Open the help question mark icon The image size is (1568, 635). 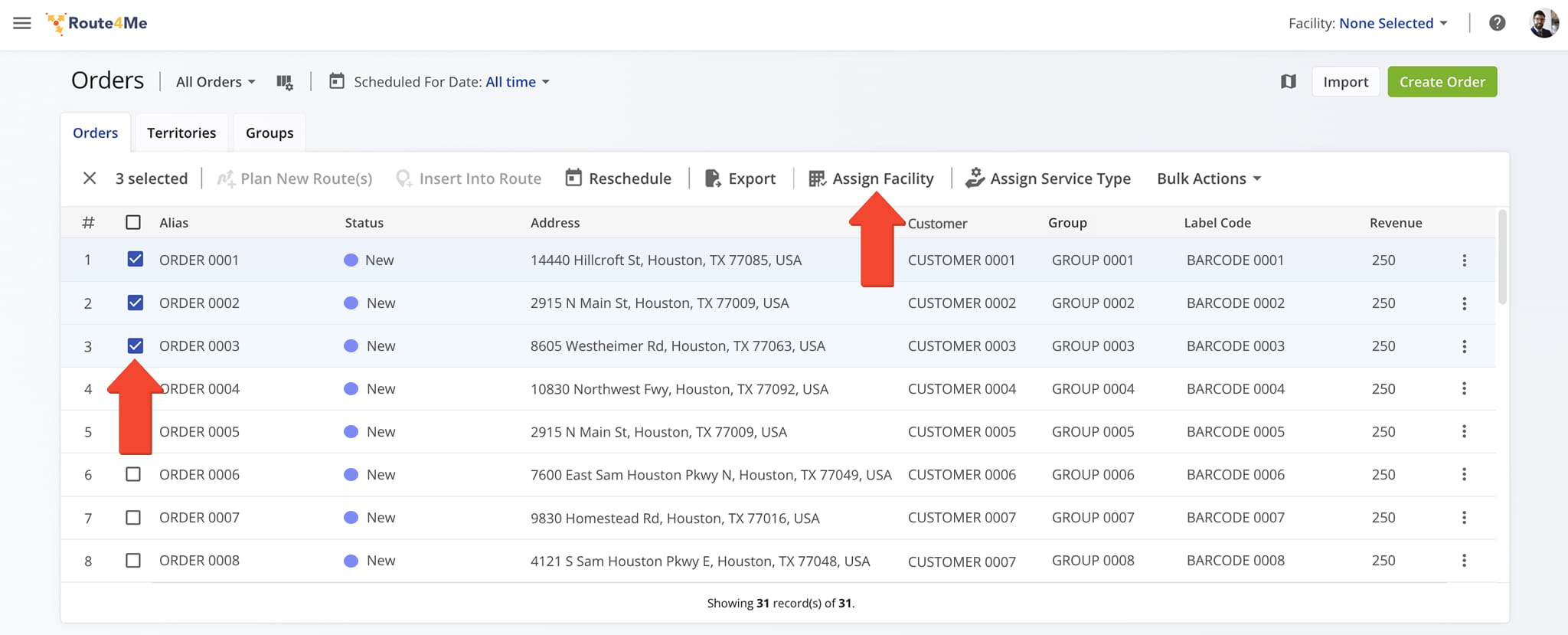(1498, 23)
